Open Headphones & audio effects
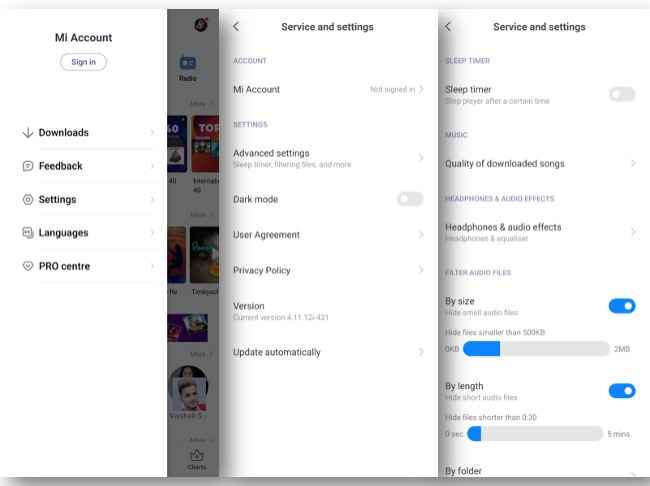 540,232
